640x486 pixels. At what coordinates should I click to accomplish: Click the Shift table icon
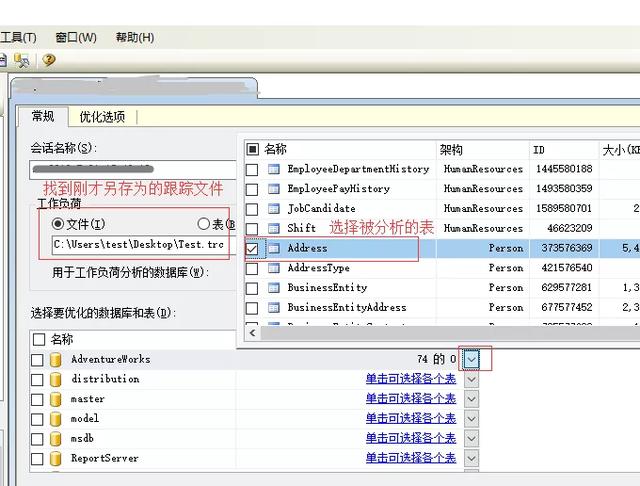point(274,228)
